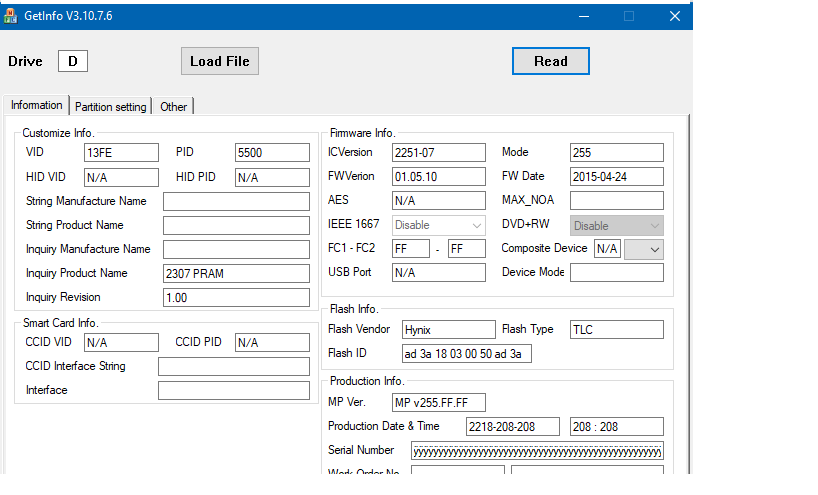Select the CCID PID field
The image size is (818, 495).
[x=272, y=342]
